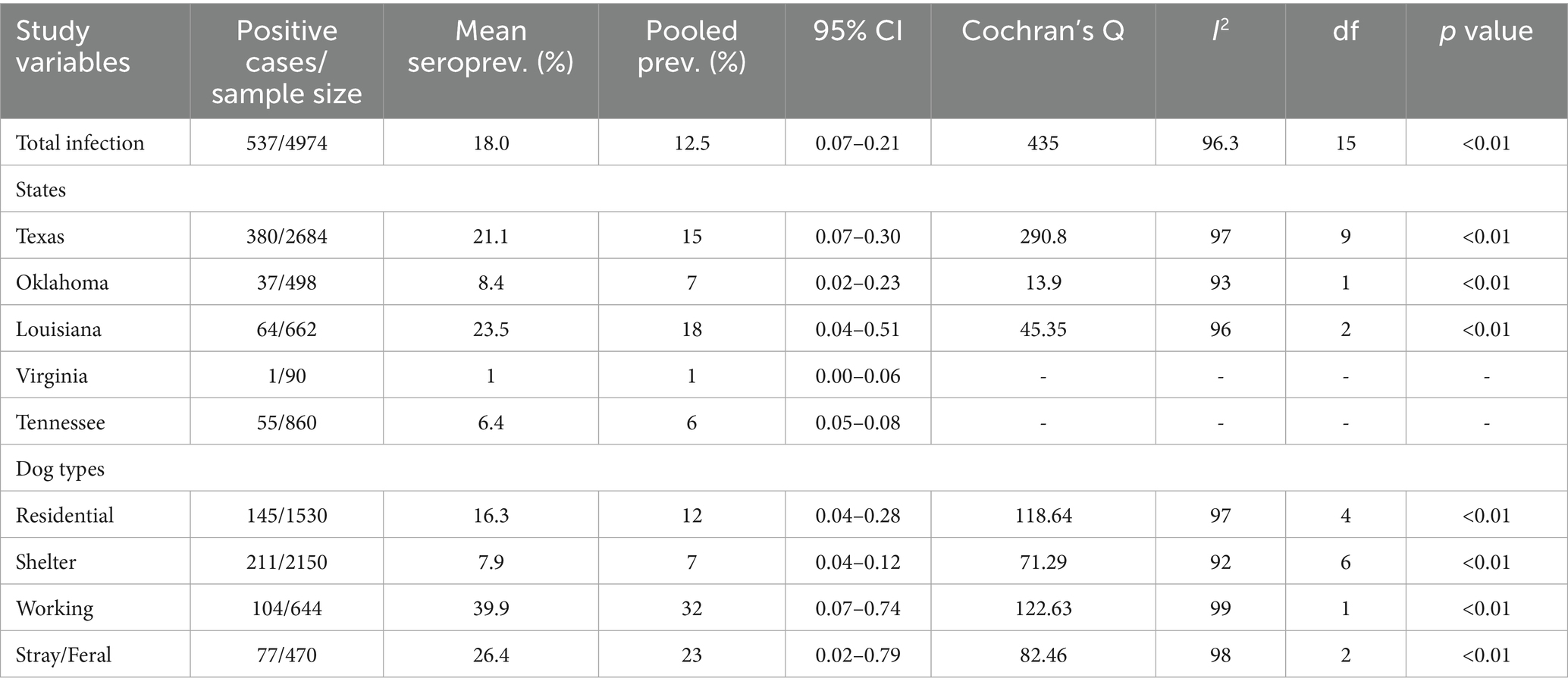Click the "Mean seroprev. (%)" column header
This screenshot has height=691, width=1568.
(491, 46)
